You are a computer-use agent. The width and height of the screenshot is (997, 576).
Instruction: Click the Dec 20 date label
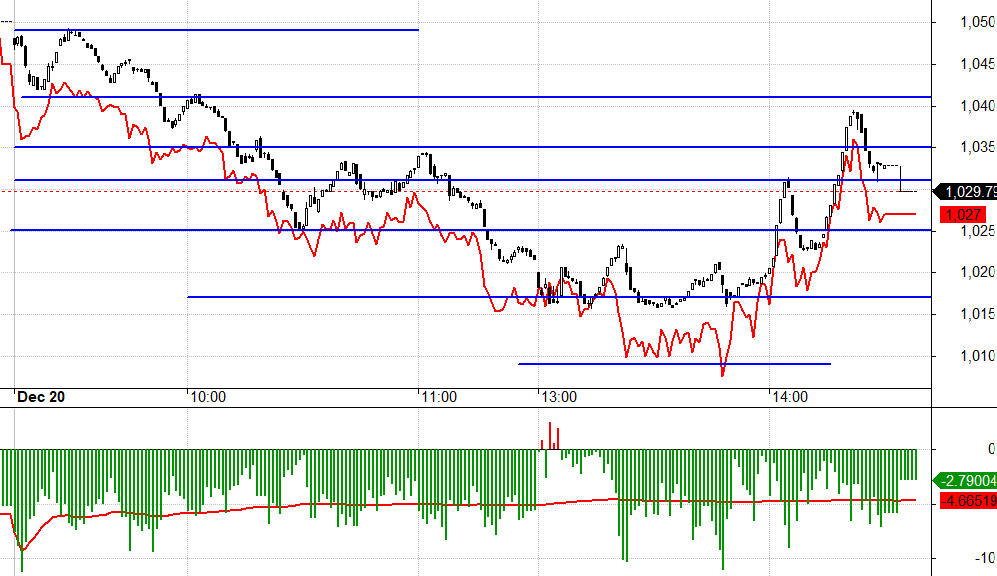coord(43,397)
